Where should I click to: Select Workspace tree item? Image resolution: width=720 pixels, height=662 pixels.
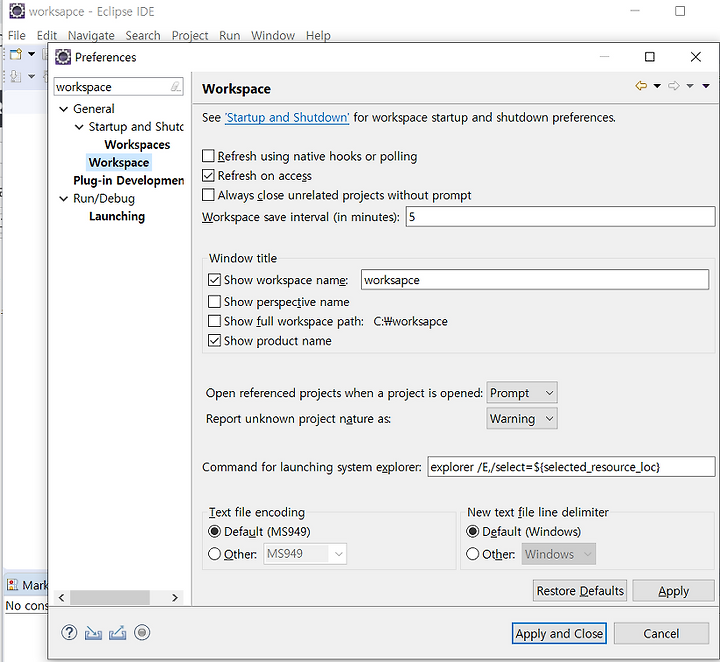[x=119, y=163]
